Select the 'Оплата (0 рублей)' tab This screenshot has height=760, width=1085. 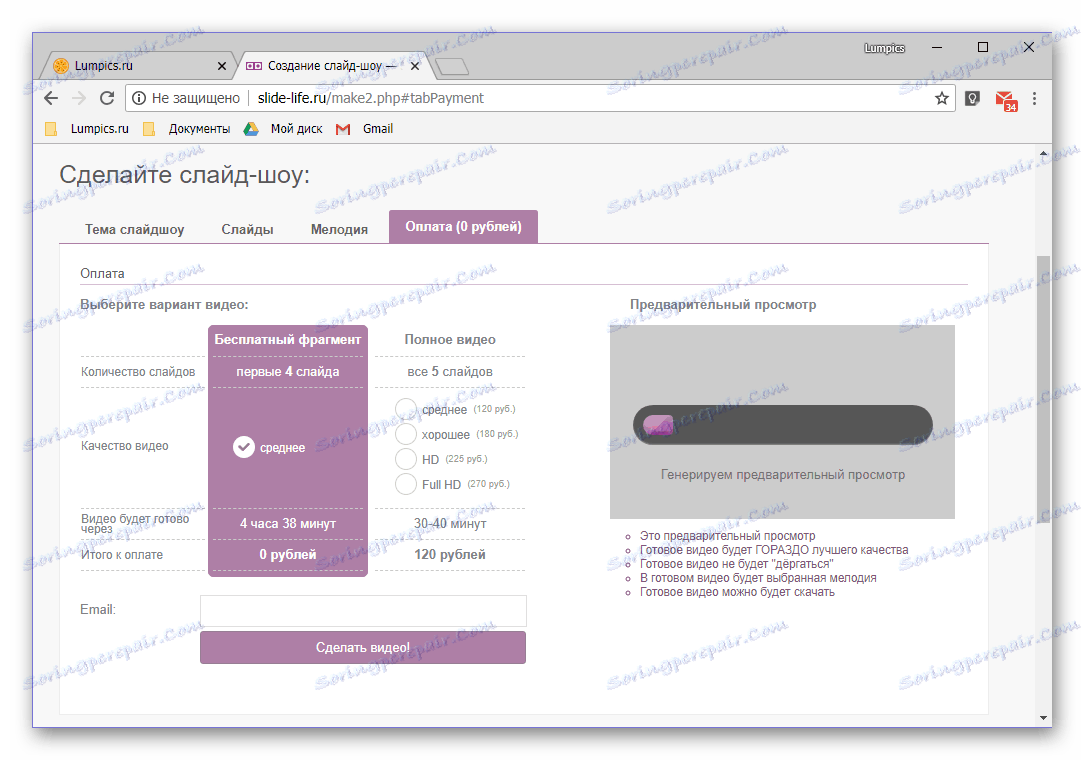pos(463,227)
